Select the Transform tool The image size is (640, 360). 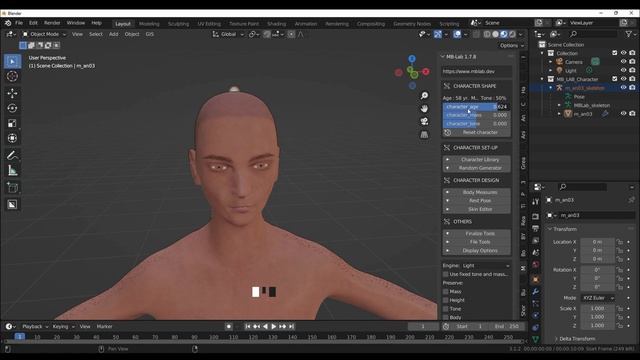coord(12,138)
